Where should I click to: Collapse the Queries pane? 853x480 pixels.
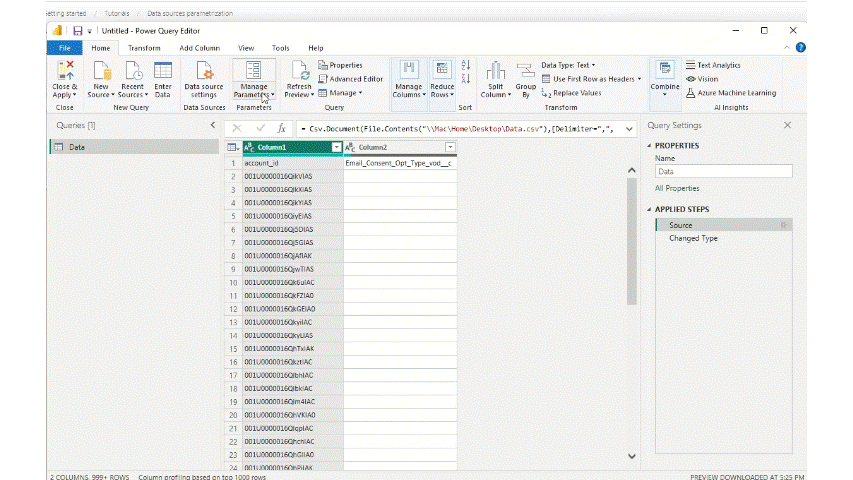[x=212, y=125]
